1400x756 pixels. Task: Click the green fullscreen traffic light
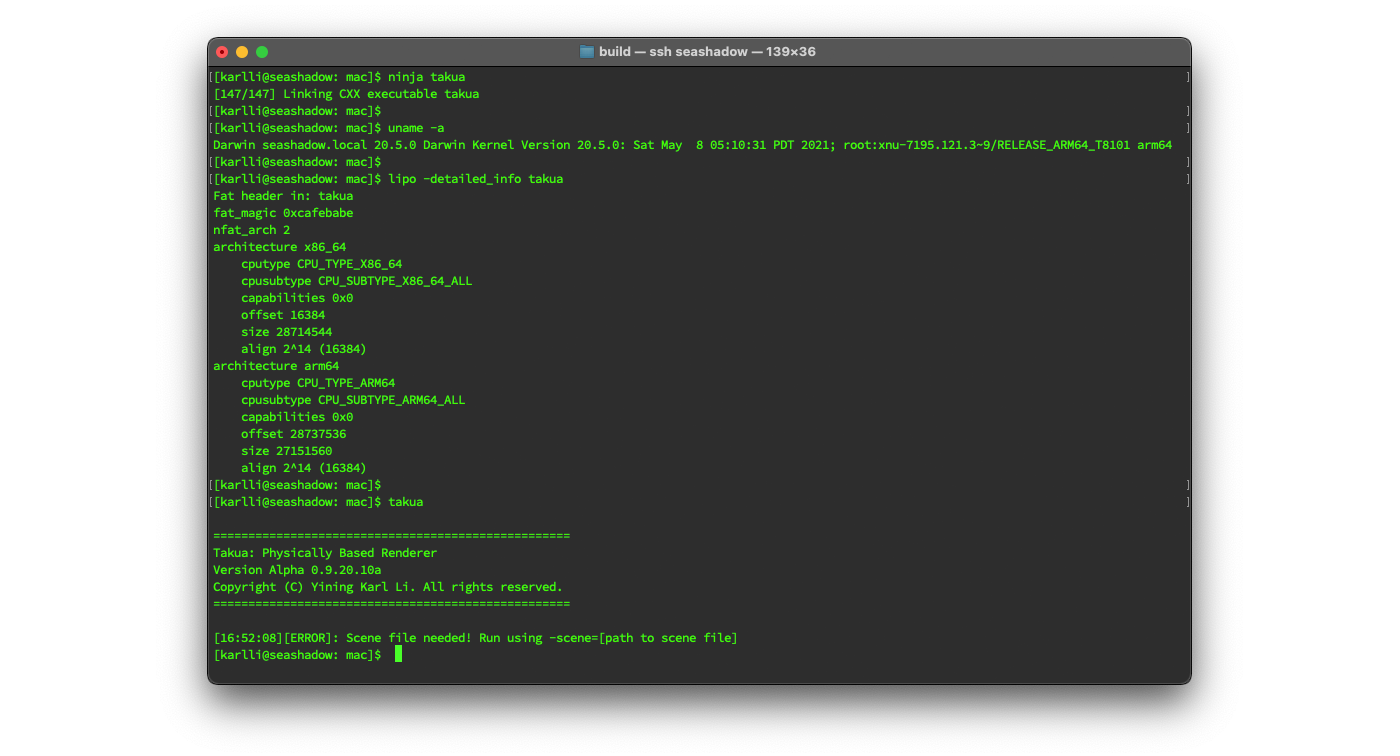point(262,51)
